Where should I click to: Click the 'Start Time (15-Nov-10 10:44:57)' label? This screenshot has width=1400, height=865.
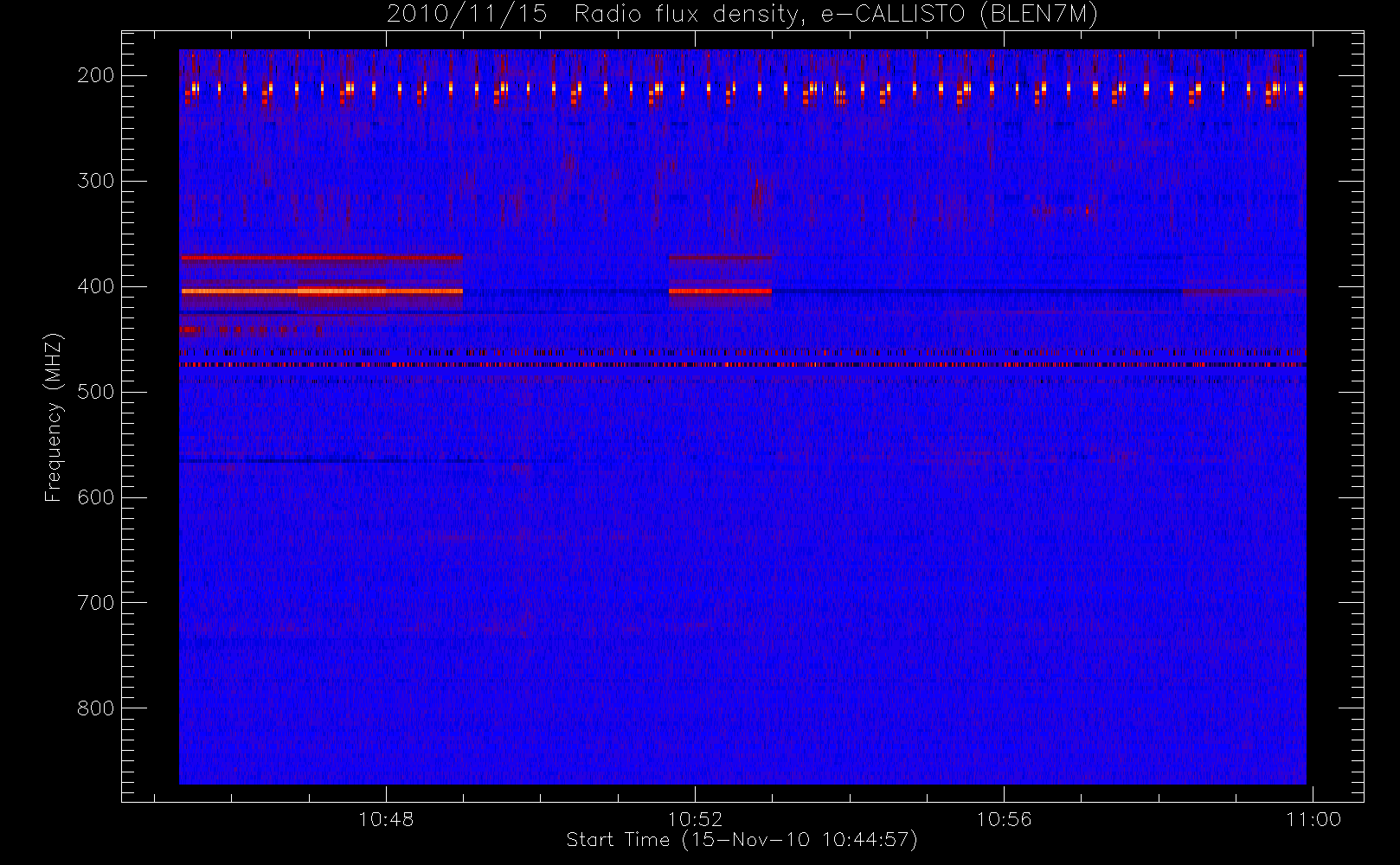742,840
